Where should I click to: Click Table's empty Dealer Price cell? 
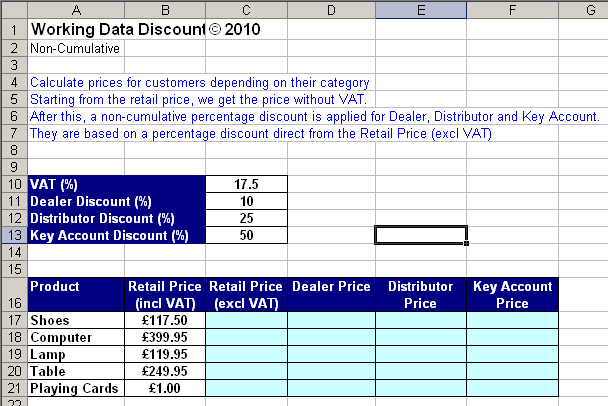[x=332, y=371]
